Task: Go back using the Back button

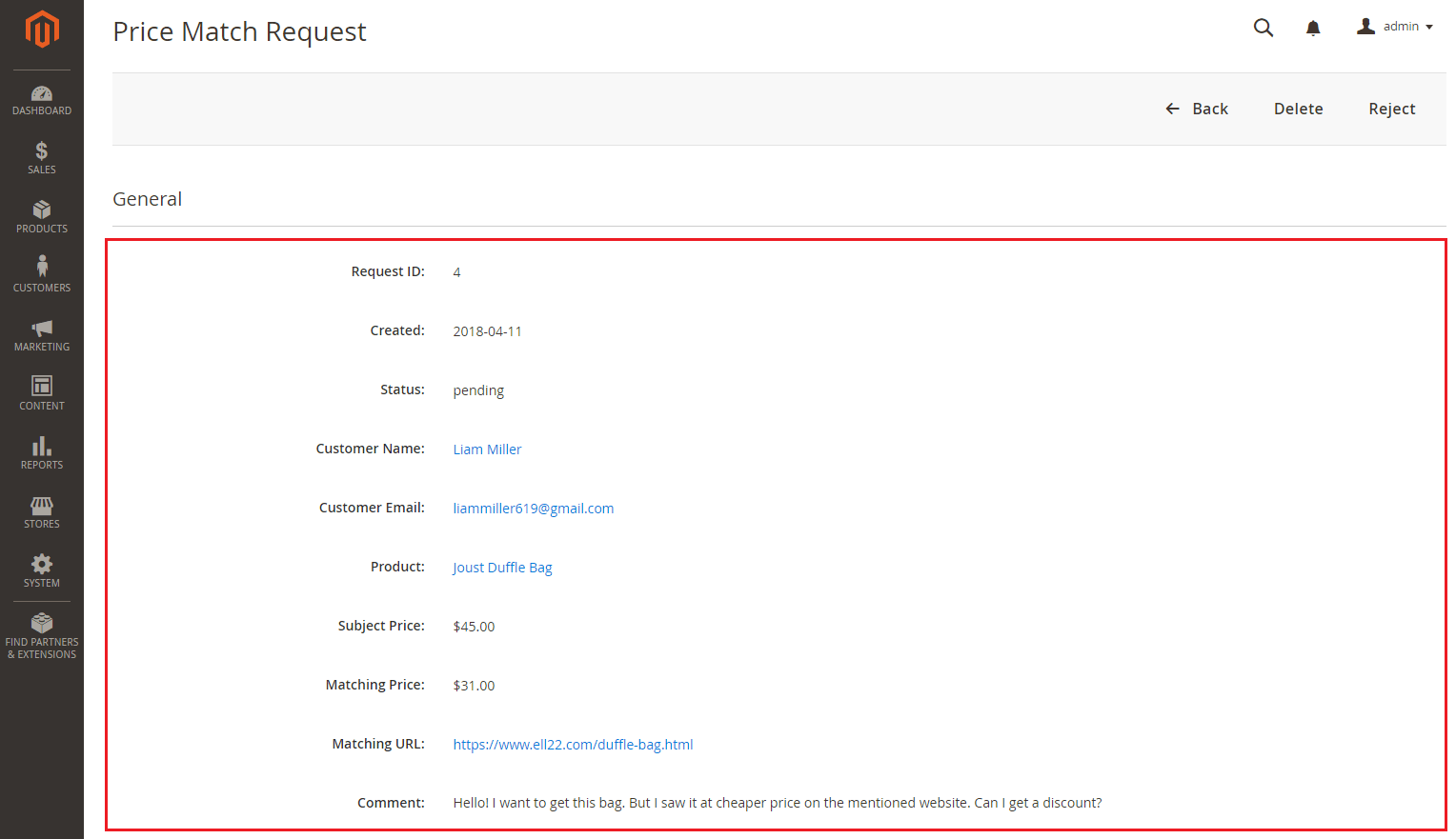Action: click(x=1197, y=109)
